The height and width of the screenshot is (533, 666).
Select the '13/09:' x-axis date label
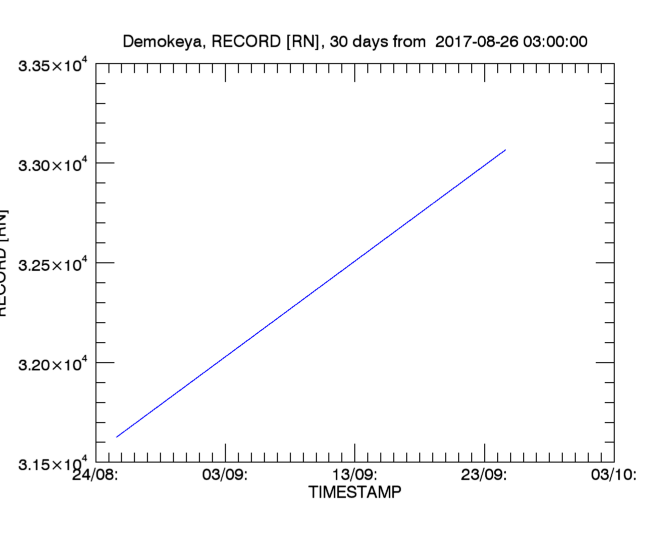pos(355,476)
